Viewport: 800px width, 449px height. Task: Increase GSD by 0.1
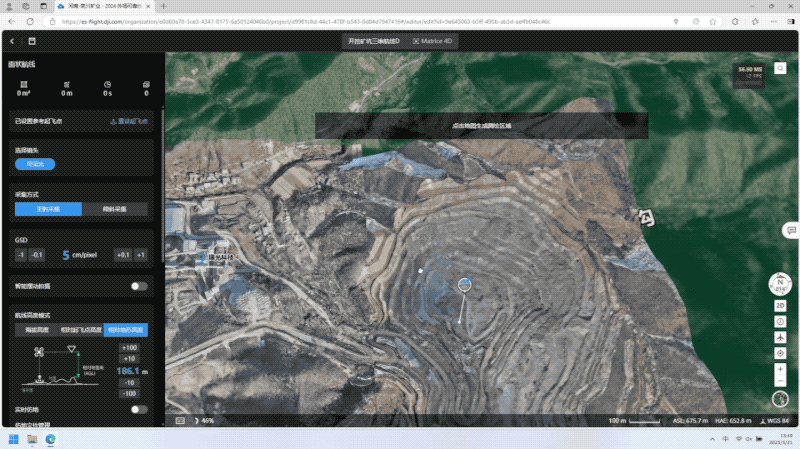(123, 255)
